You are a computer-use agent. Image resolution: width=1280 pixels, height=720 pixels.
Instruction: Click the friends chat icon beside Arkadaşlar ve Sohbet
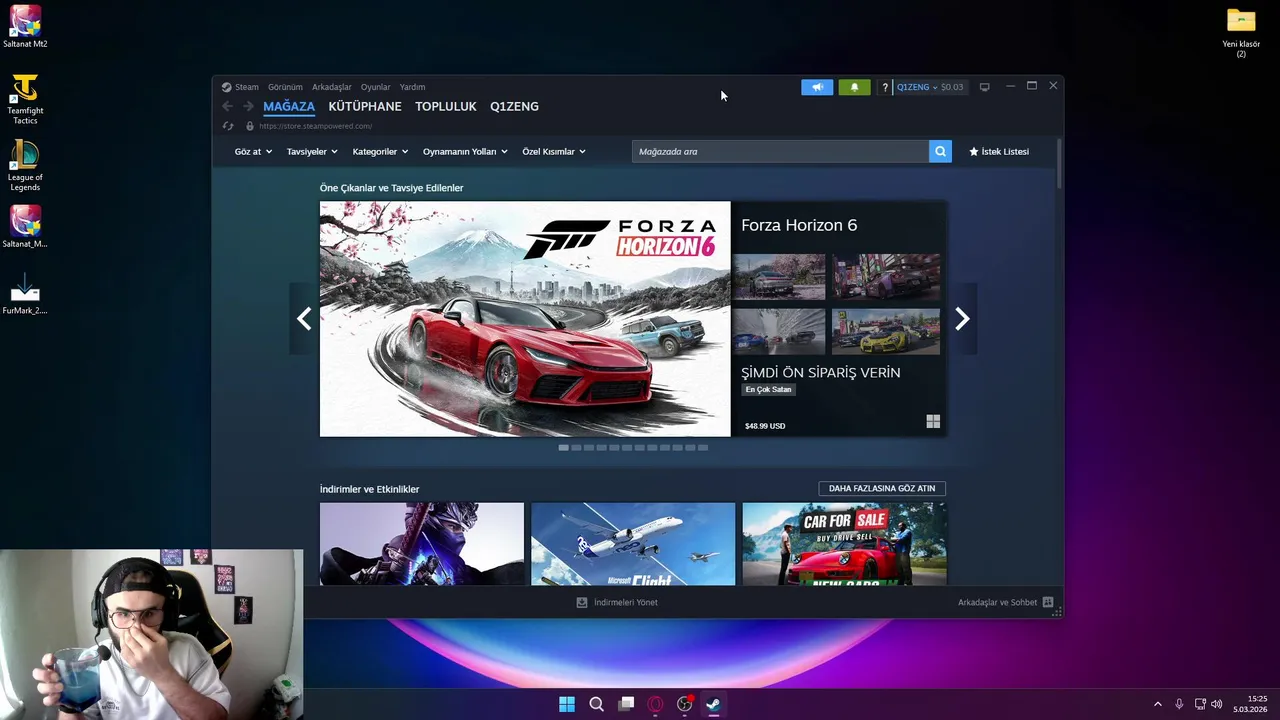(x=1048, y=602)
